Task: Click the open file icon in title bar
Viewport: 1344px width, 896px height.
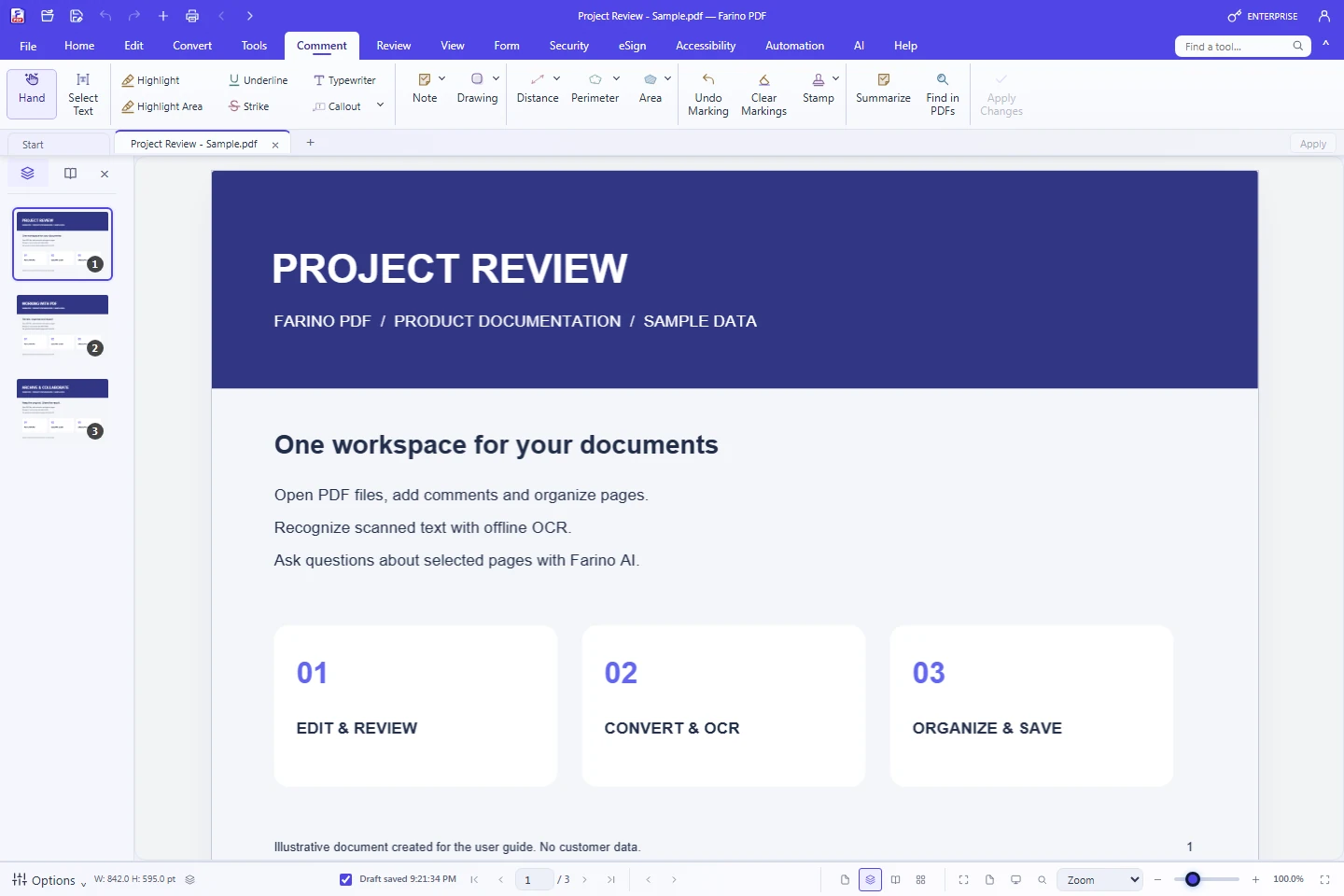Action: [48, 16]
